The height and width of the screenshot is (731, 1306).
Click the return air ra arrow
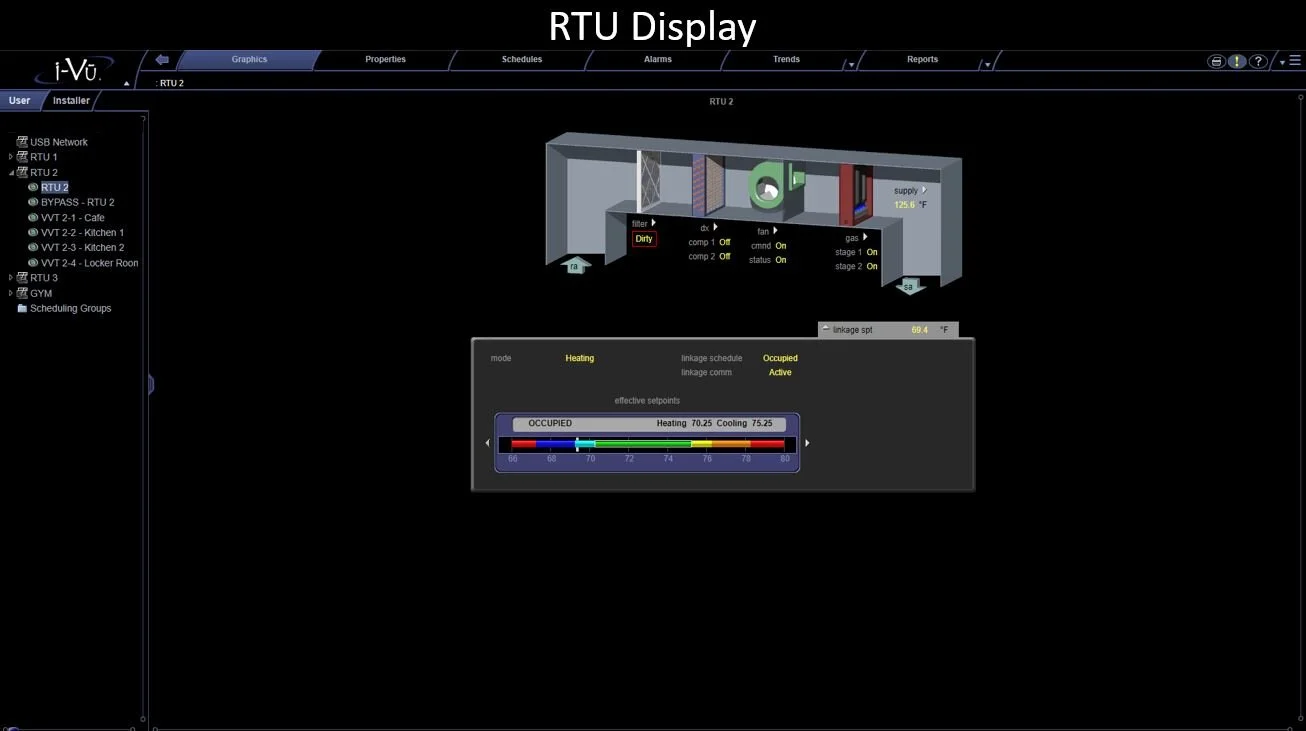(574, 265)
